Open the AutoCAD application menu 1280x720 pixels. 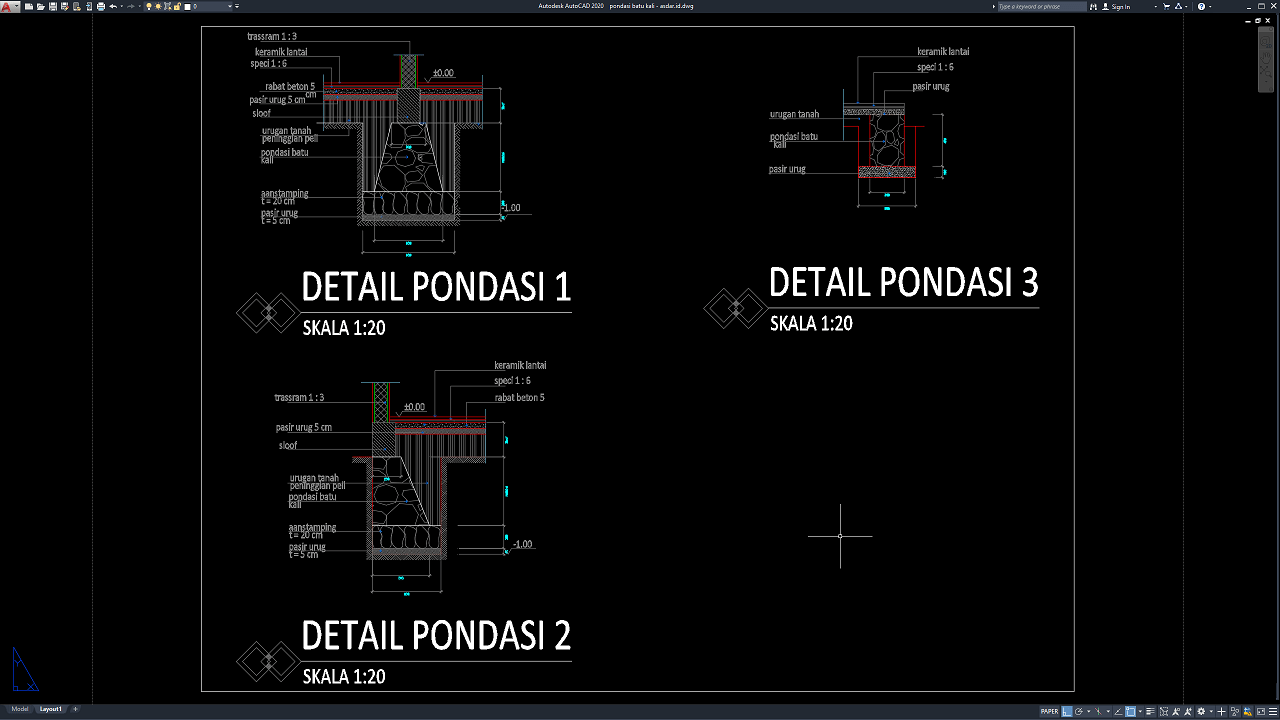click(7, 6)
